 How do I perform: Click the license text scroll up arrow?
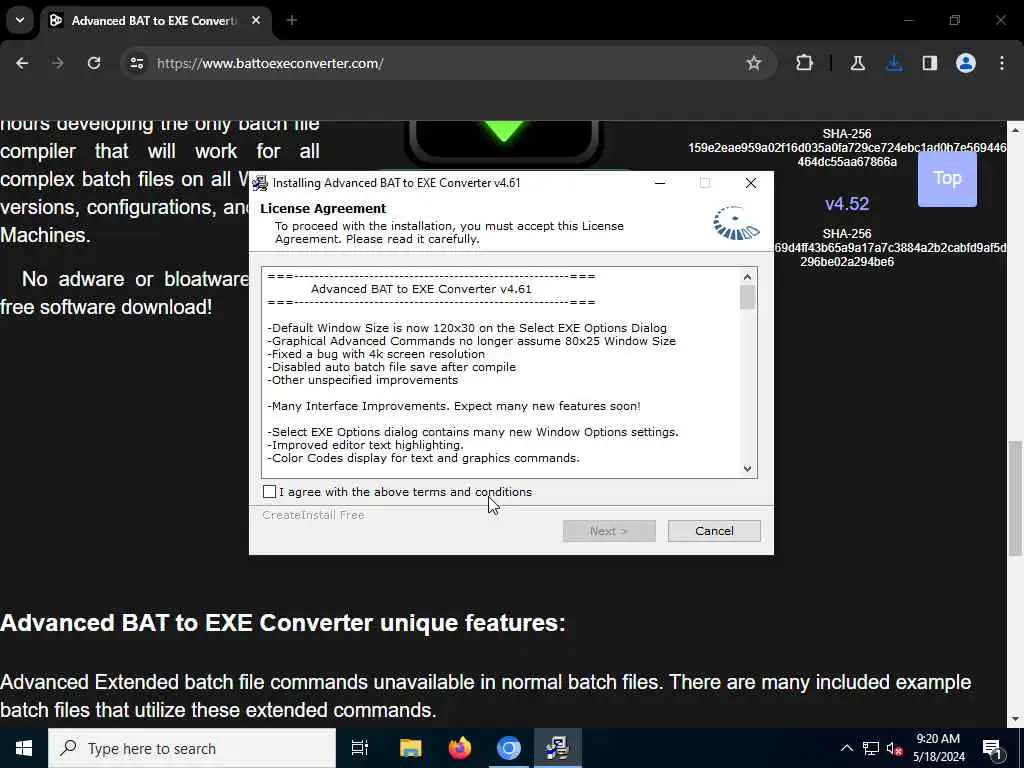[x=747, y=277]
